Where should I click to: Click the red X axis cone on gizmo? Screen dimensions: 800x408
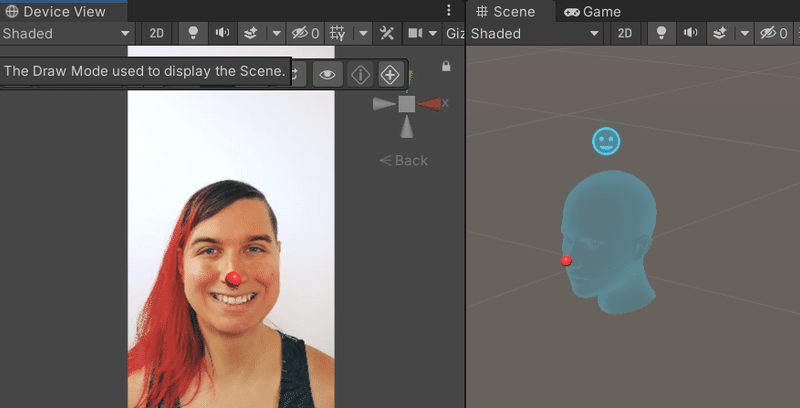click(x=429, y=104)
